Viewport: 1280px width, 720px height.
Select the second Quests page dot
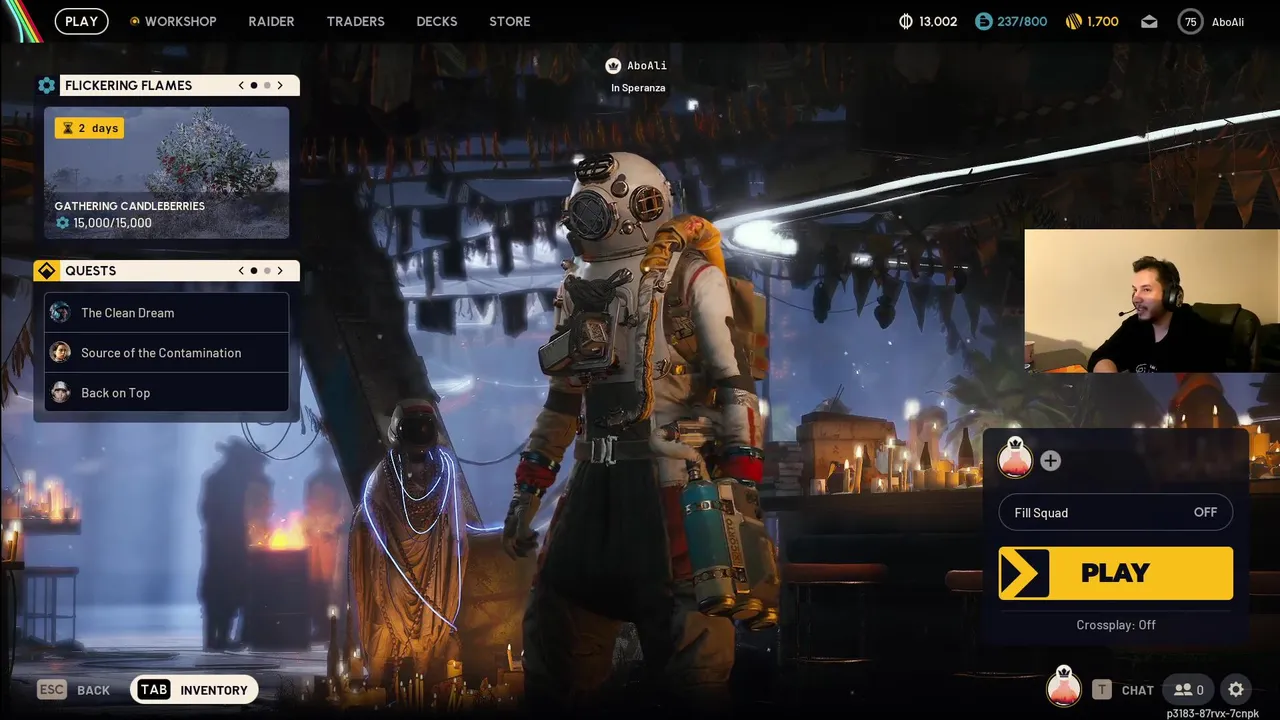coord(267,271)
